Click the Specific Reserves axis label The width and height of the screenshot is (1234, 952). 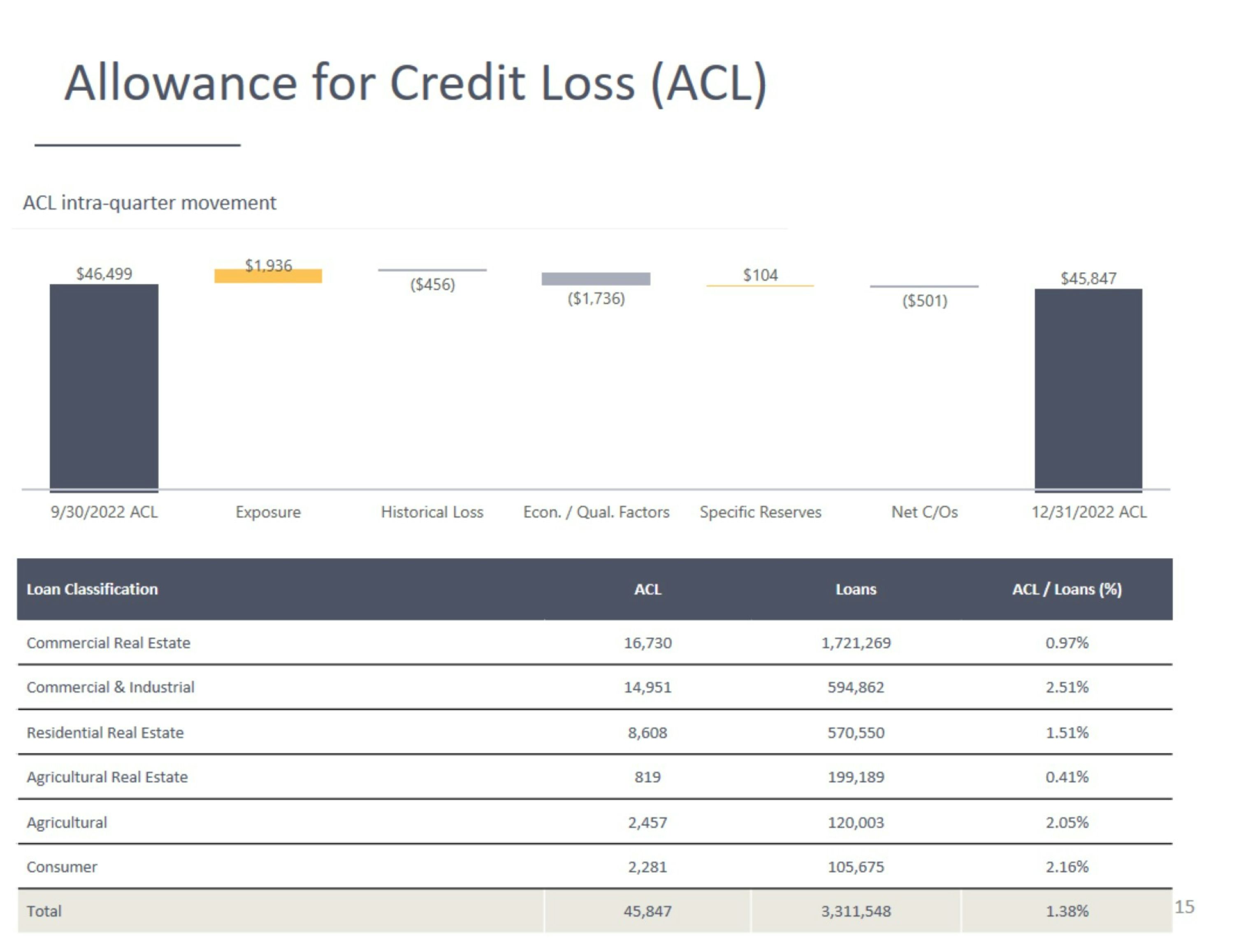pos(761,512)
